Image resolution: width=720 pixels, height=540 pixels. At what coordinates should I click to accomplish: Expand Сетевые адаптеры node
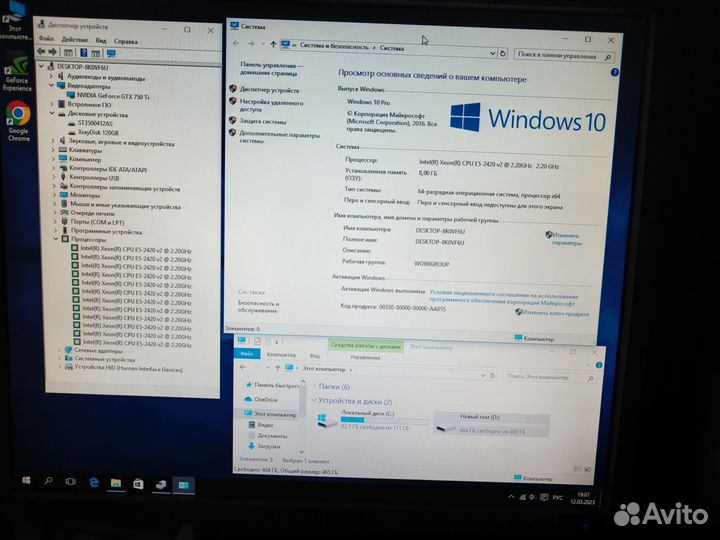coord(59,349)
